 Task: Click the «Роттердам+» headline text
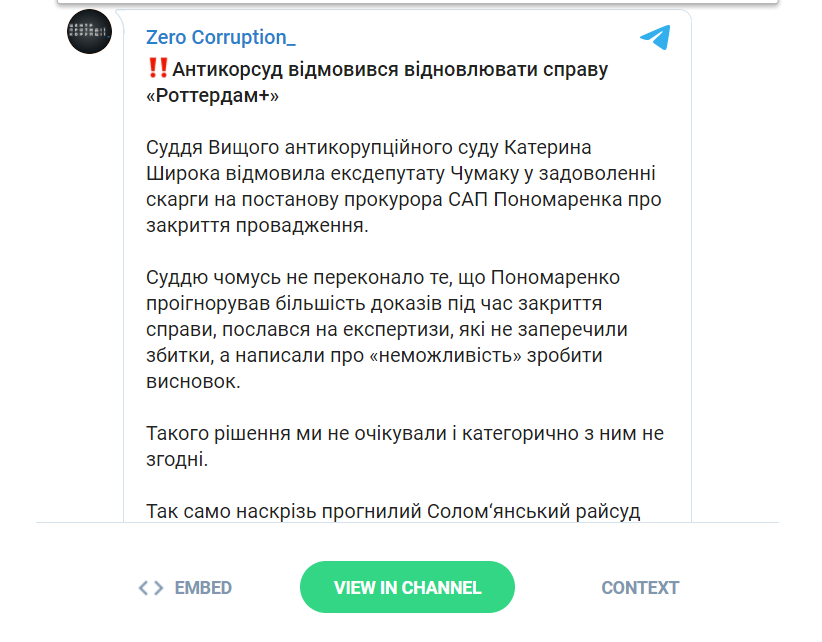(x=212, y=95)
